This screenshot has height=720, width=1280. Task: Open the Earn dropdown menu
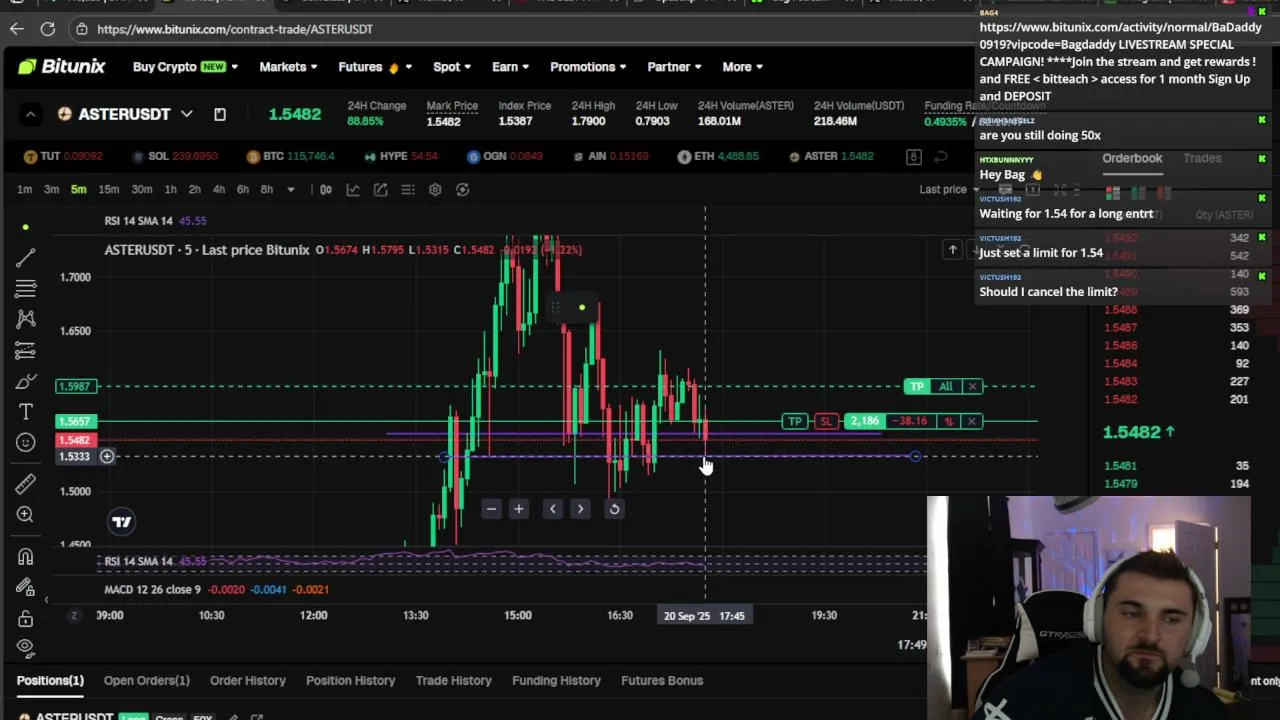pos(510,67)
